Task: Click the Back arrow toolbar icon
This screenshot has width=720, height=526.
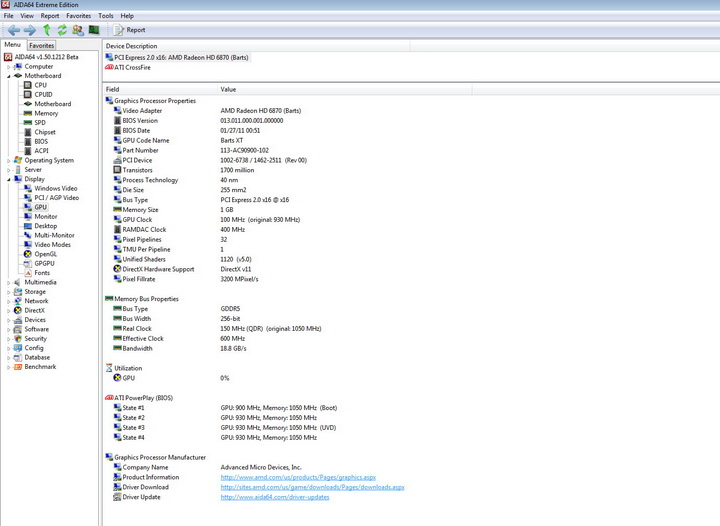Action: (14, 30)
